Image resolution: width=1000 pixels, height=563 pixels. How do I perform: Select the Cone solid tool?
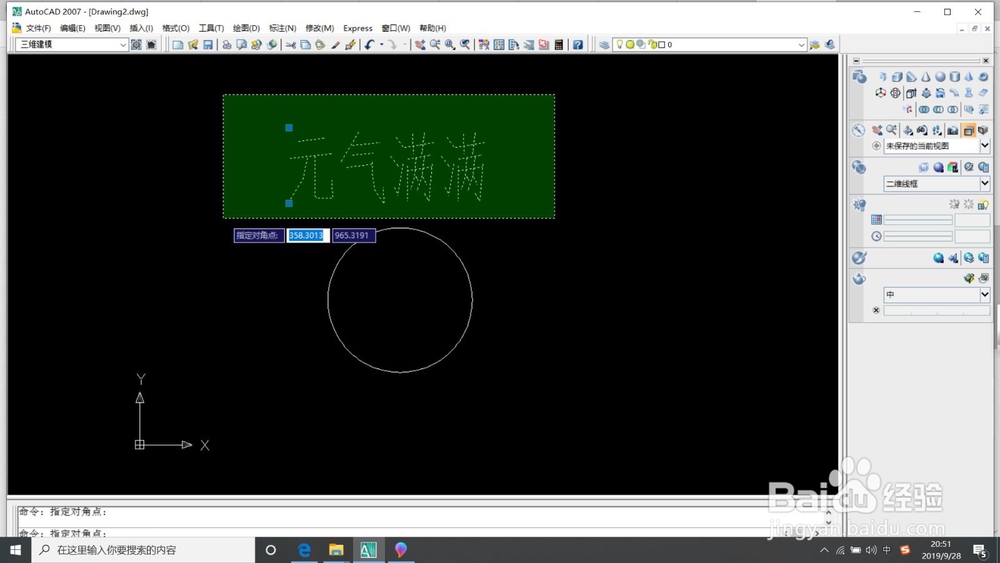925,77
